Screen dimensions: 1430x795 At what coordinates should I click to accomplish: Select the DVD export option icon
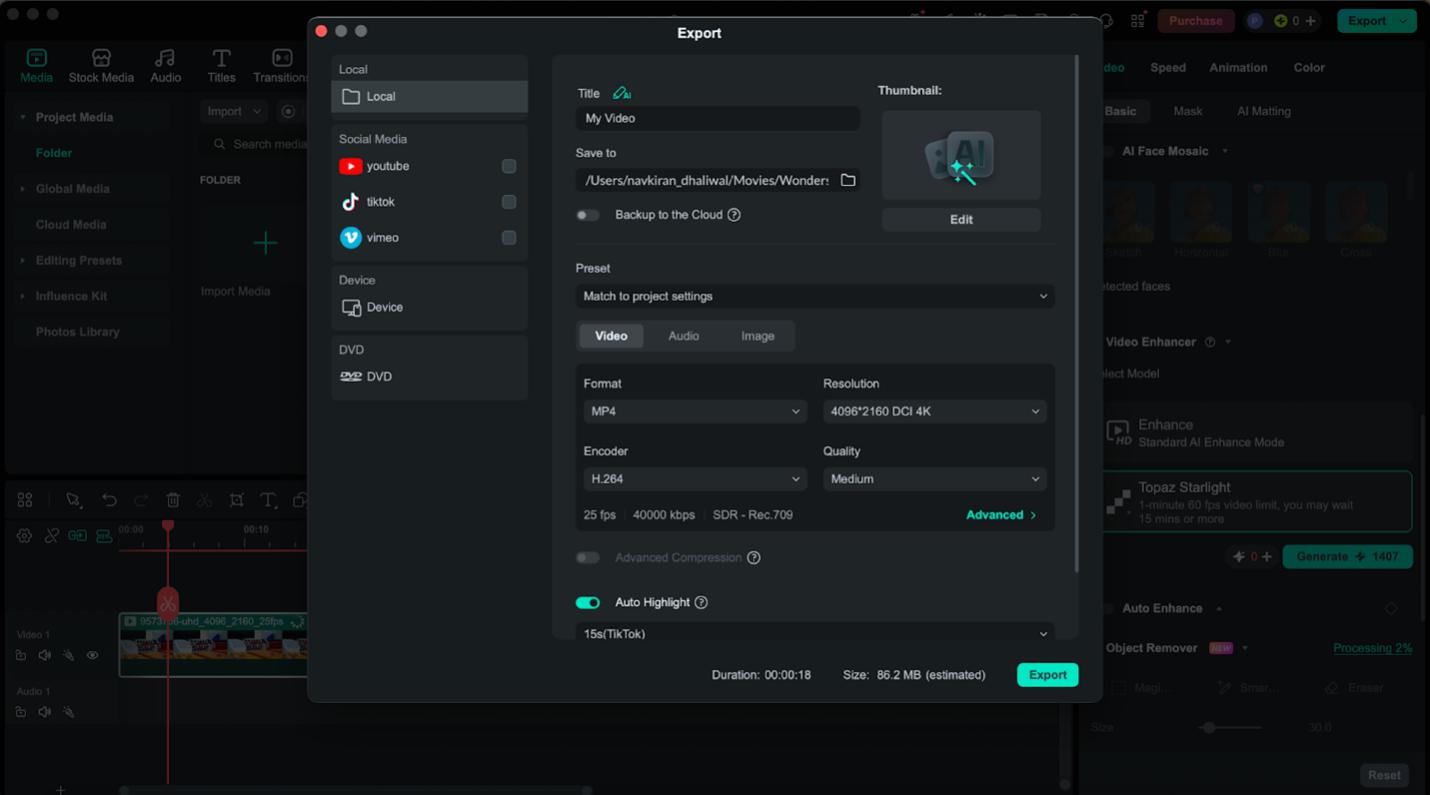pos(351,377)
